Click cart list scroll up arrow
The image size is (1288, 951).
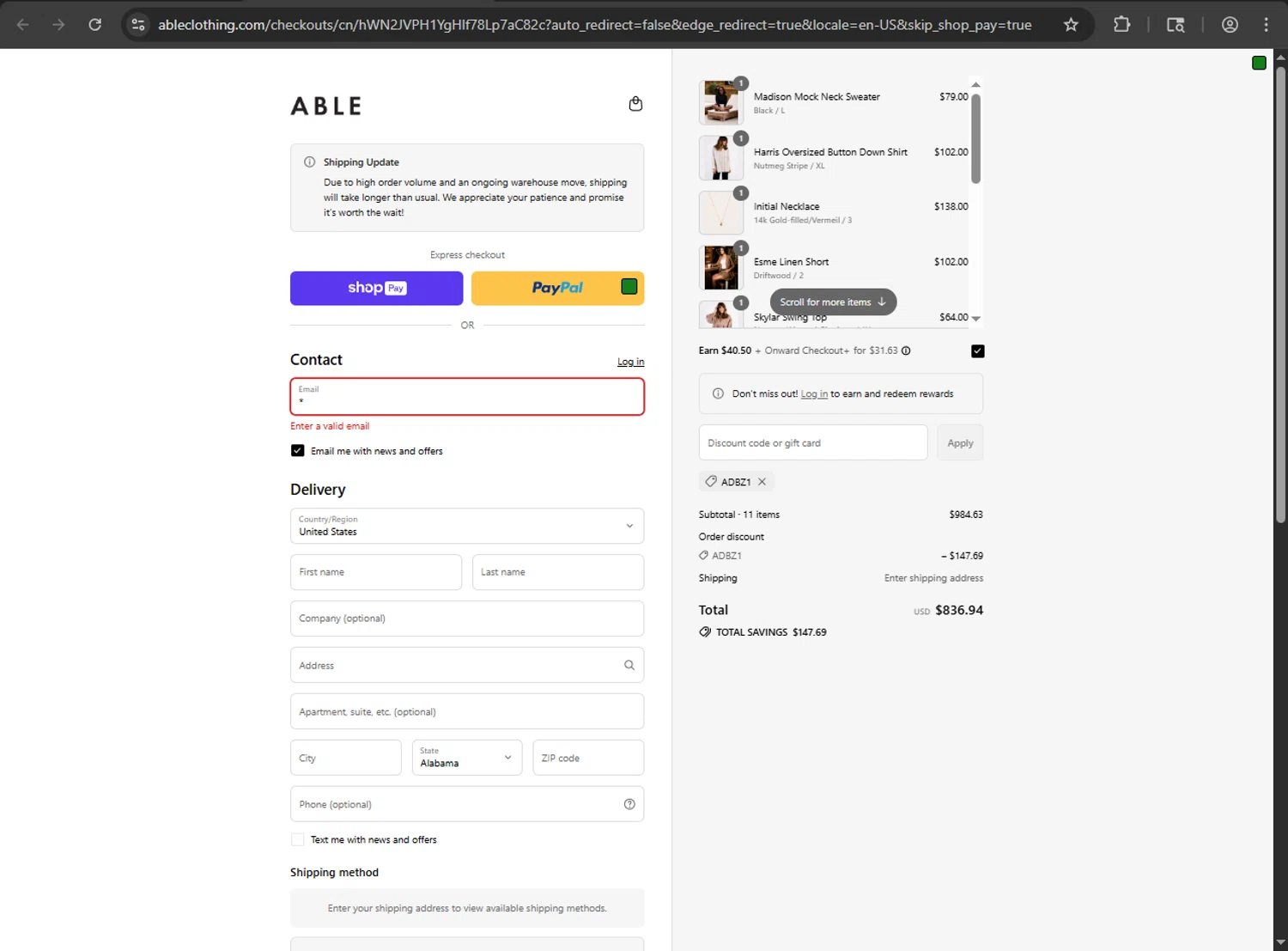975,84
